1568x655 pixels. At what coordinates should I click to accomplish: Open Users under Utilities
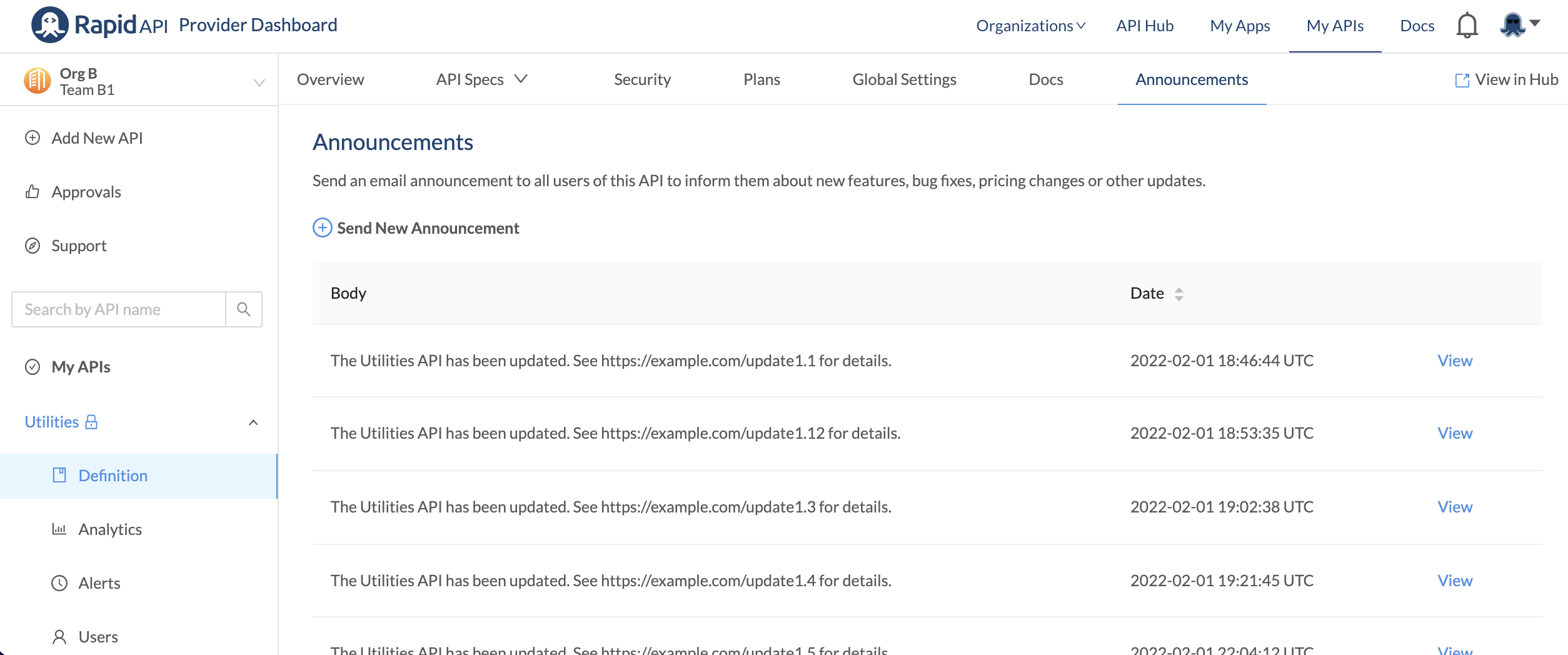point(98,637)
